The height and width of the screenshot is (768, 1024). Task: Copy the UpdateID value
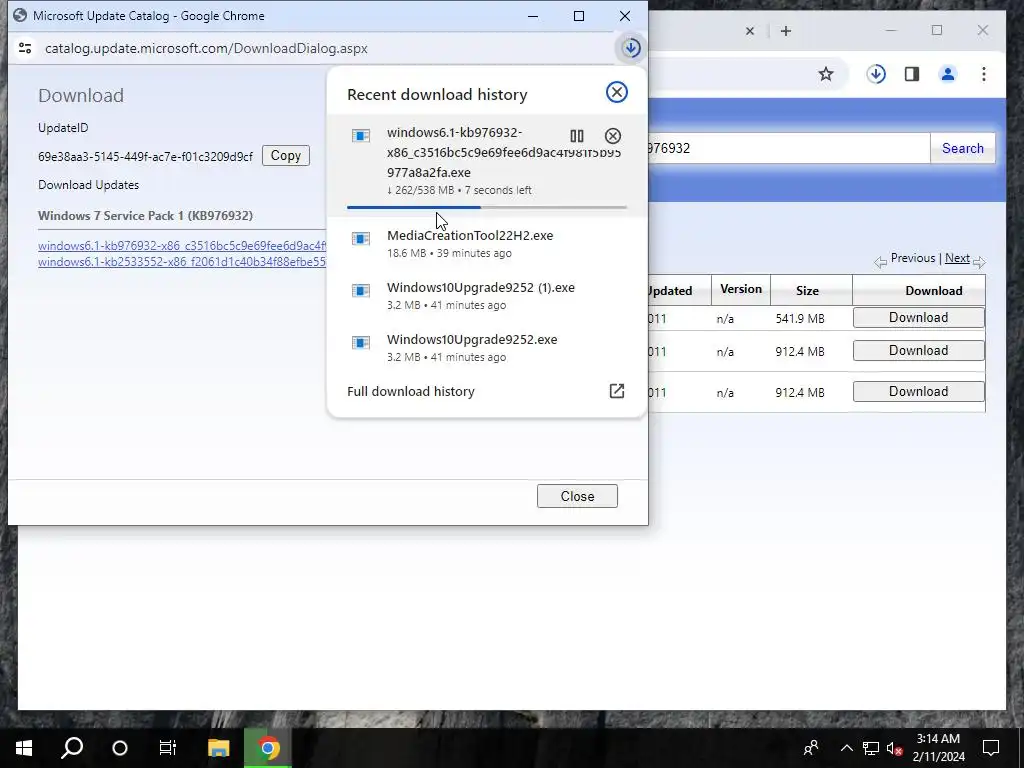tap(285, 155)
